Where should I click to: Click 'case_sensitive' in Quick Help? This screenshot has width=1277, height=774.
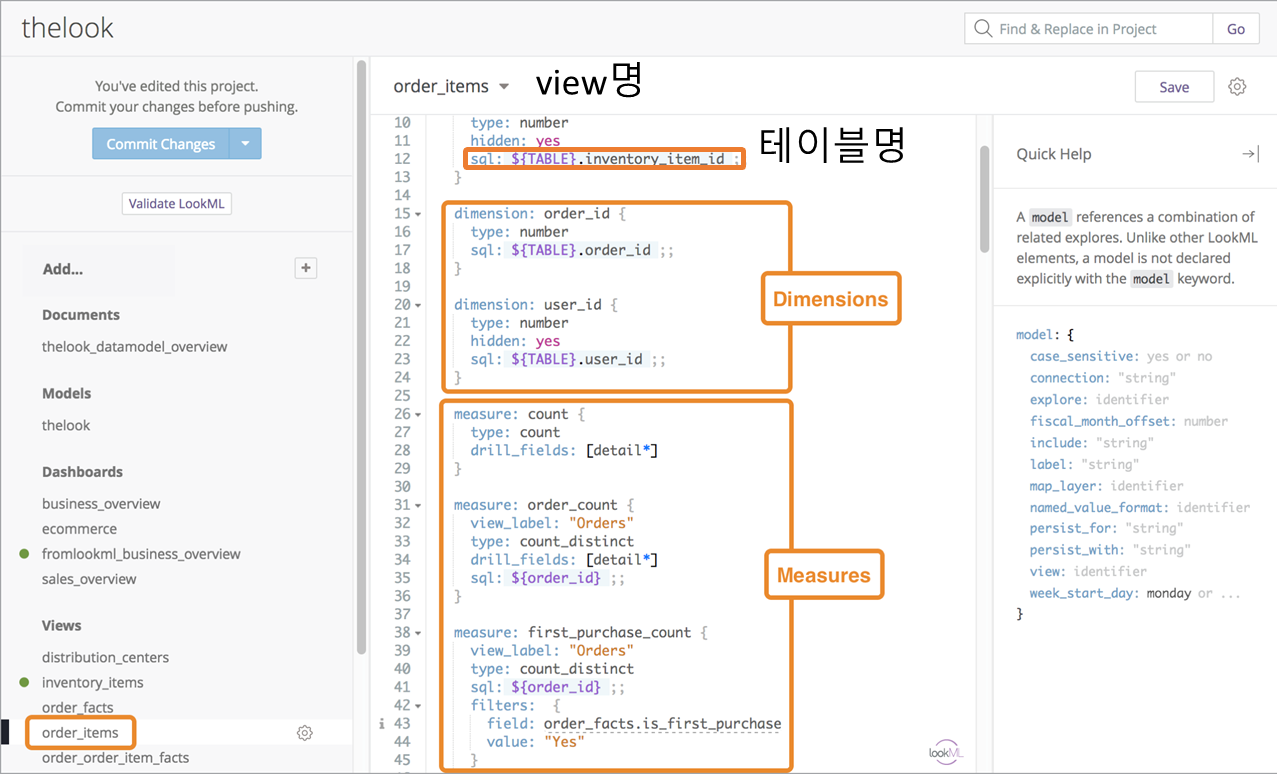pos(1084,356)
